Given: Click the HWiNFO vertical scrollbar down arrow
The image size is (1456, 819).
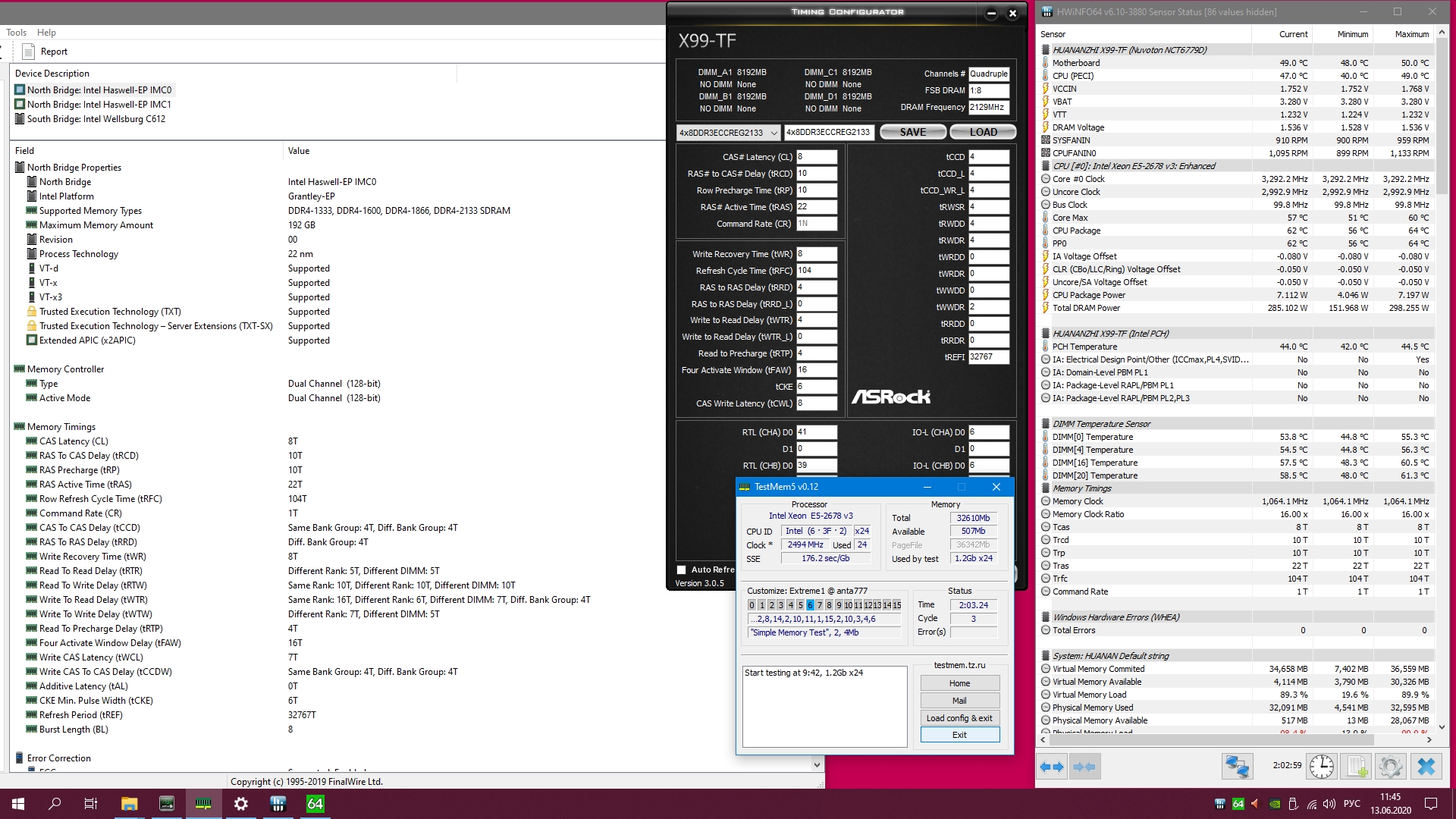Looking at the screenshot, I should [1442, 726].
